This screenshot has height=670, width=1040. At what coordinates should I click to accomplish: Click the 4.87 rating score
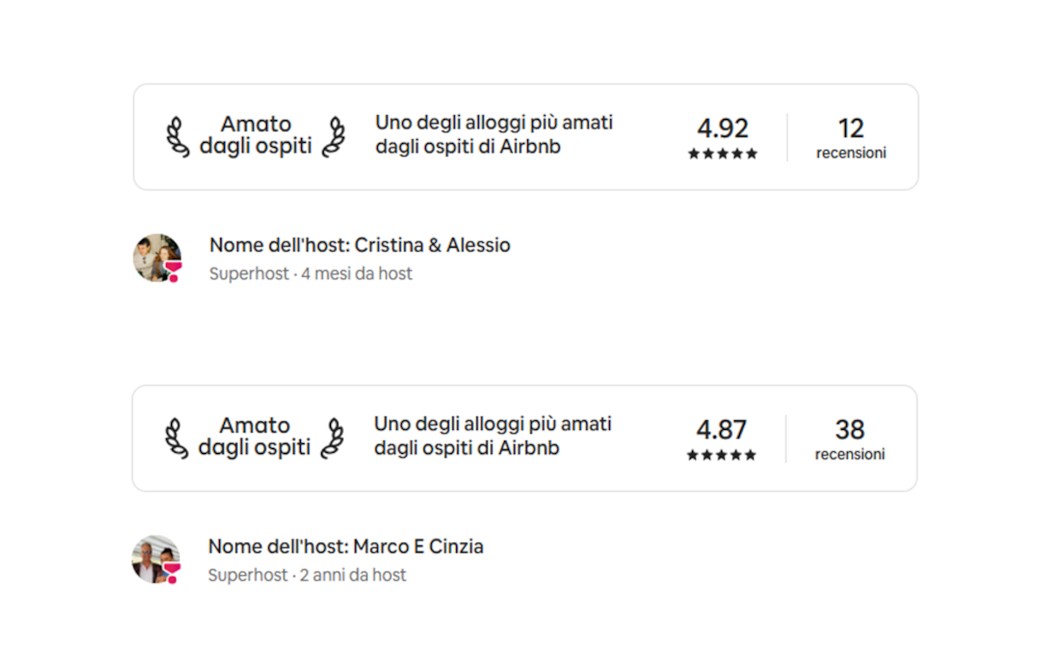tap(721, 429)
